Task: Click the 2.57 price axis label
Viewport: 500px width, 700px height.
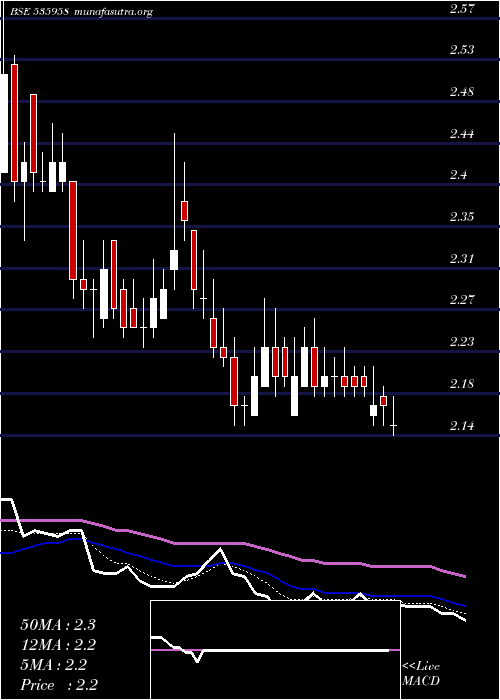Action: point(462,8)
